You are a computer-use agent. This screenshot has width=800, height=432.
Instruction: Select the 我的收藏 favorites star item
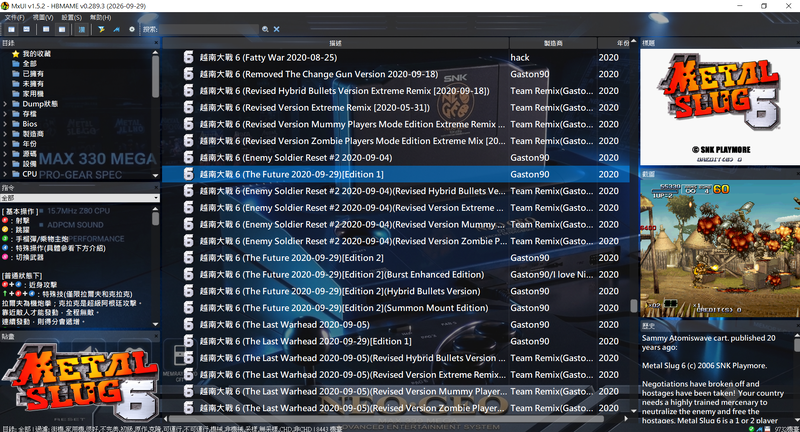click(31, 54)
